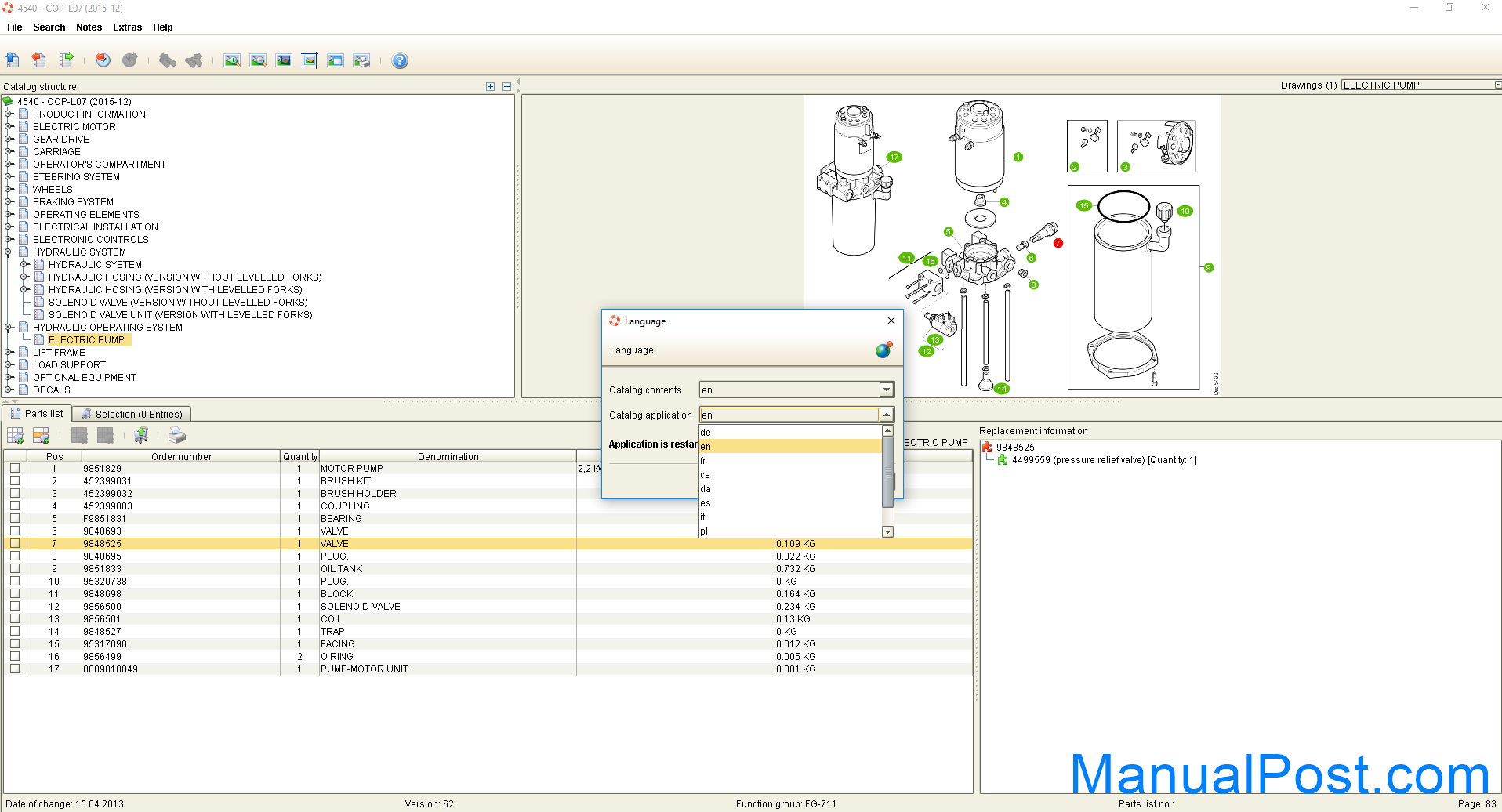Click the greyed second grid parts-list icon
The width and height of the screenshot is (1502, 812).
[x=105, y=435]
